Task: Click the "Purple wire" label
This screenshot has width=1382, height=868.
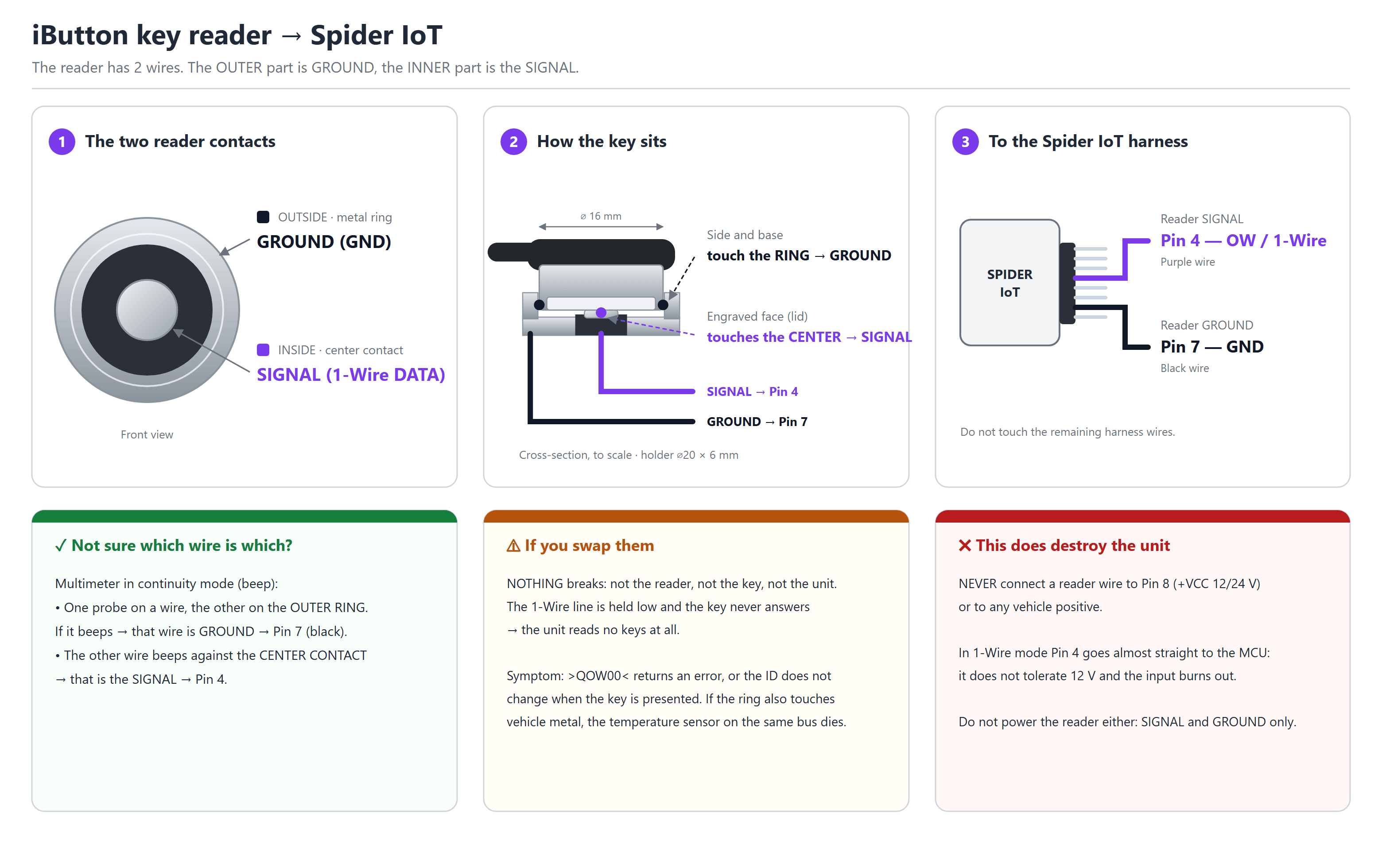Action: tap(1188, 262)
